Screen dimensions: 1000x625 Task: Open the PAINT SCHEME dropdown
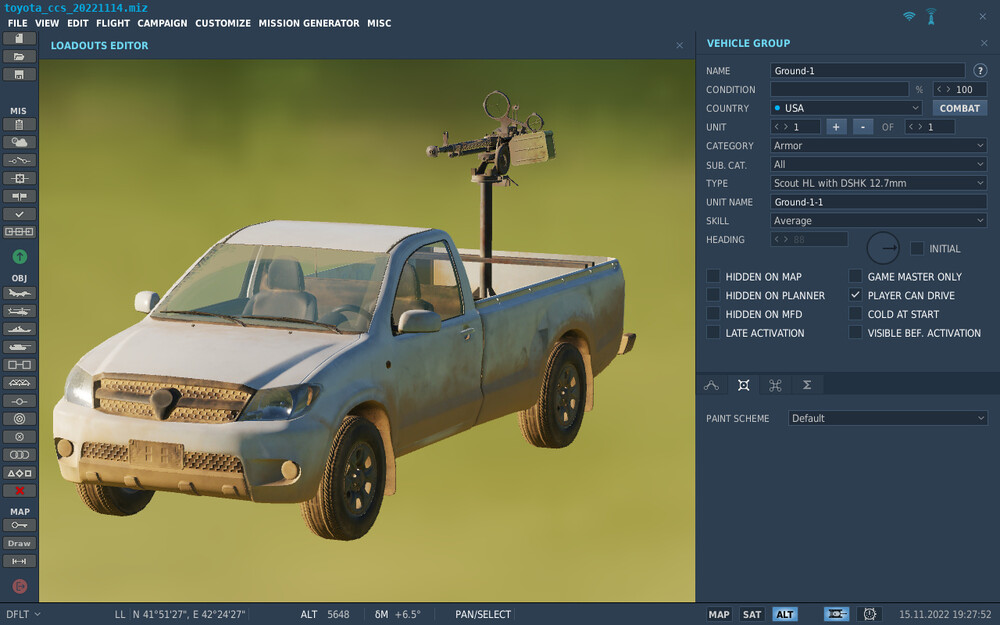click(x=887, y=418)
